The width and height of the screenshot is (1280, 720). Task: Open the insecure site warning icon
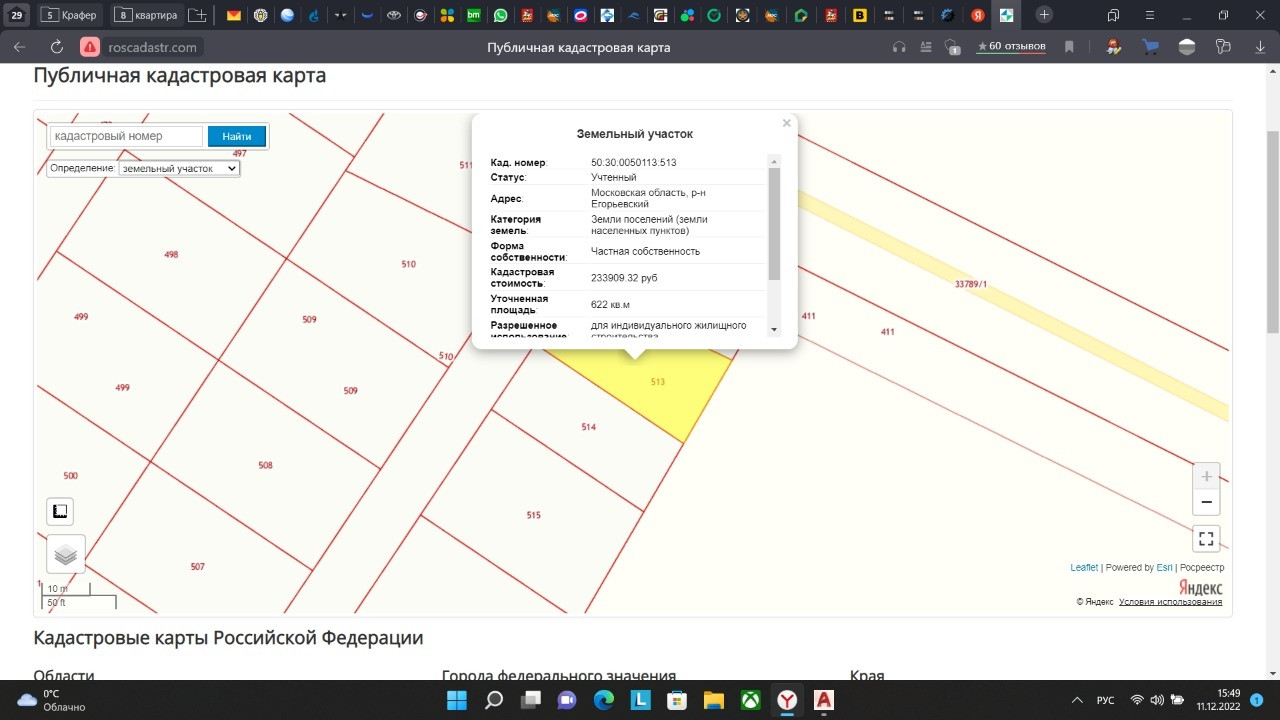(x=90, y=47)
